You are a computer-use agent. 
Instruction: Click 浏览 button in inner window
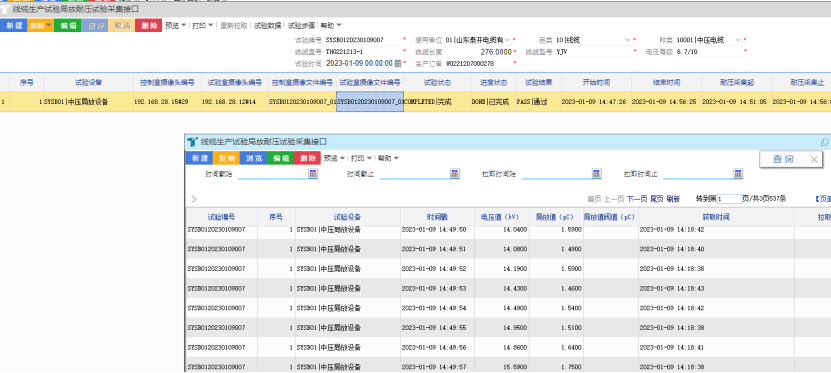pos(253,158)
